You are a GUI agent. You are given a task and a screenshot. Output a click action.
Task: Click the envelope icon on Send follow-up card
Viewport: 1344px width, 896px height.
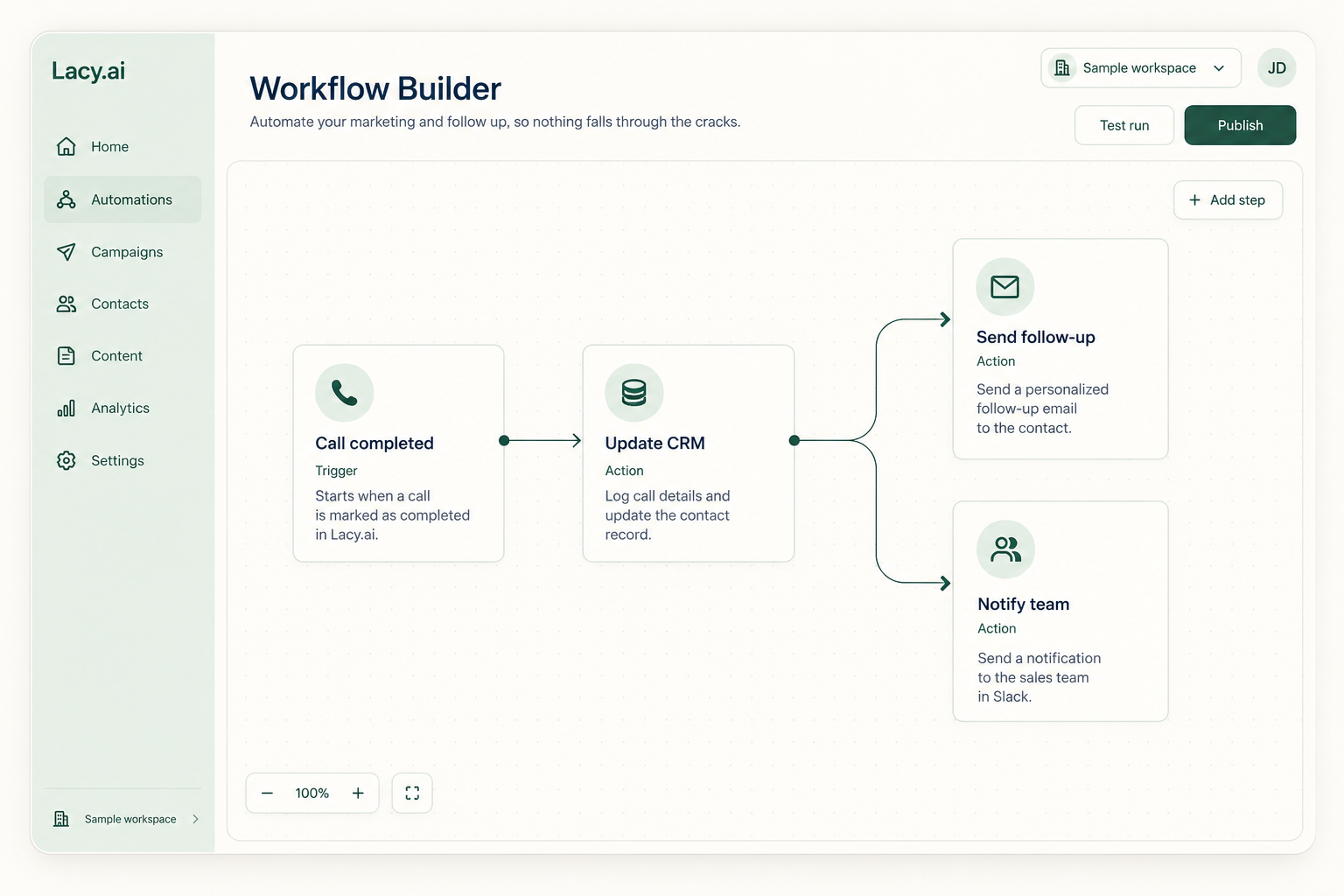[1005, 287]
